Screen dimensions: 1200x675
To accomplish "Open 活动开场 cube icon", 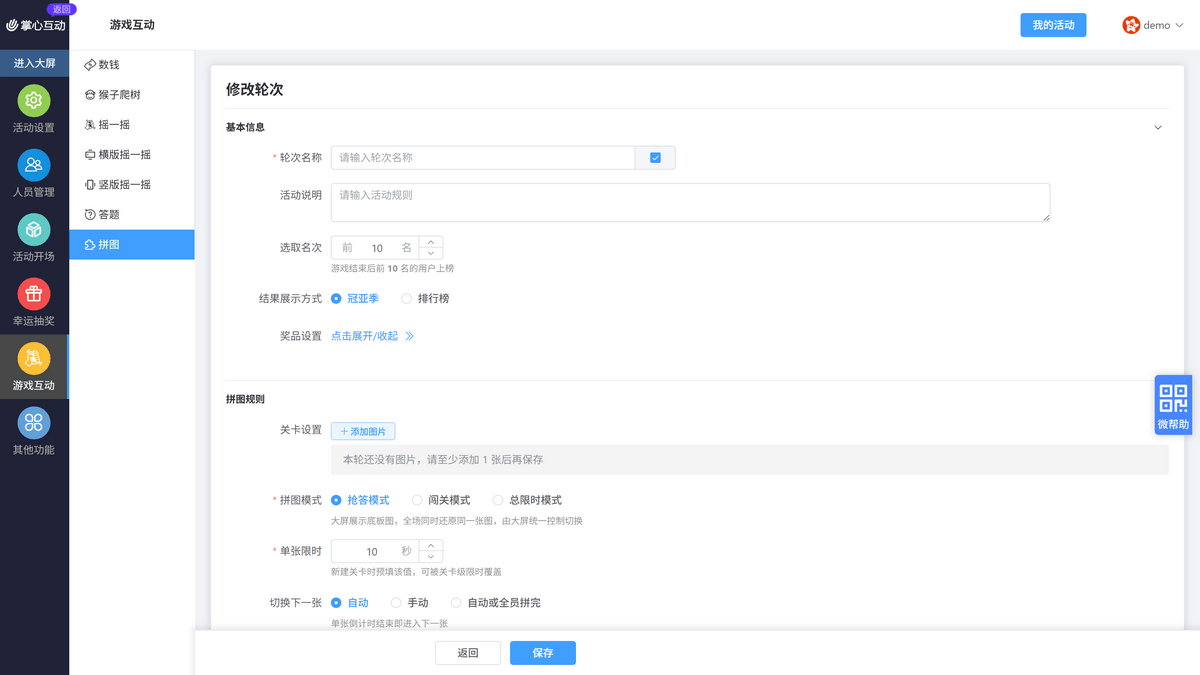I will pyautogui.click(x=34, y=230).
